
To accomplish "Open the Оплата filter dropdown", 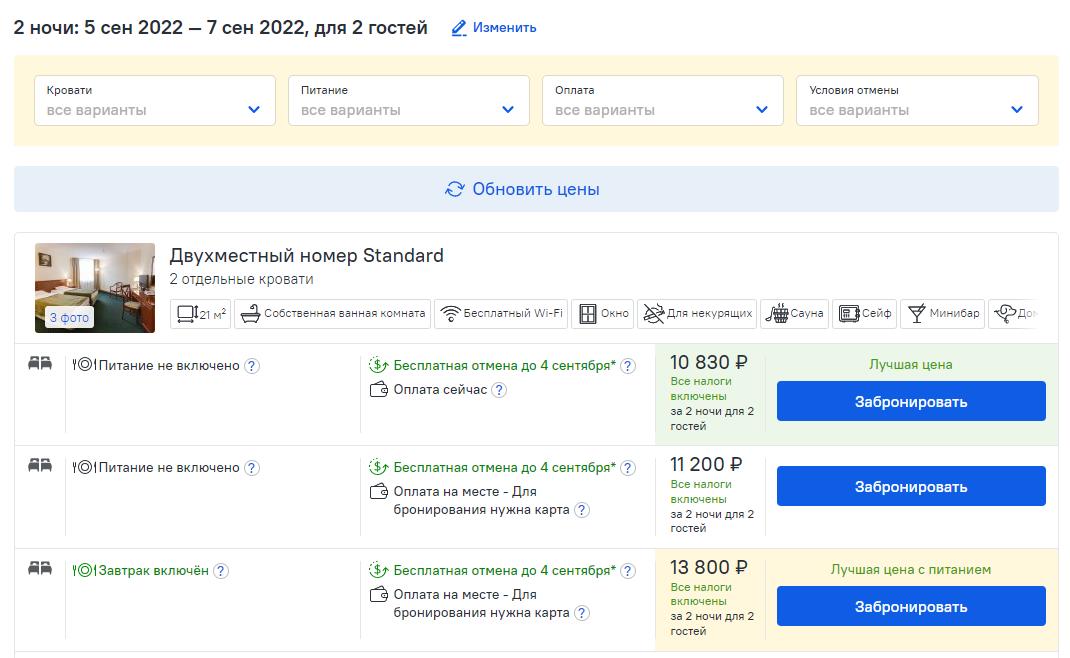I will (663, 101).
